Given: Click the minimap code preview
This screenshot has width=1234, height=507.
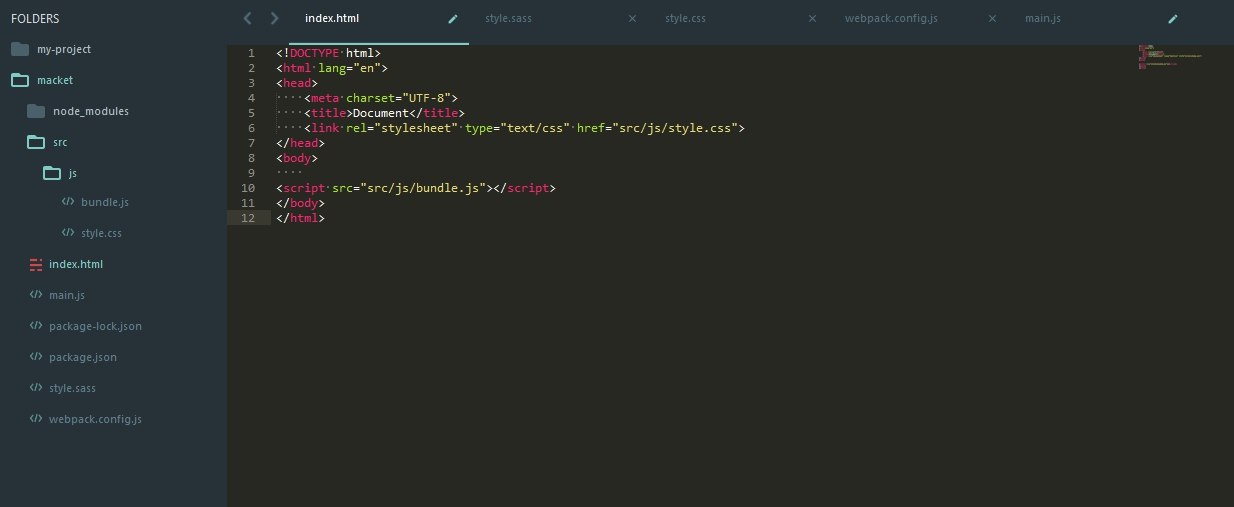Looking at the screenshot, I should pyautogui.click(x=1170, y=57).
